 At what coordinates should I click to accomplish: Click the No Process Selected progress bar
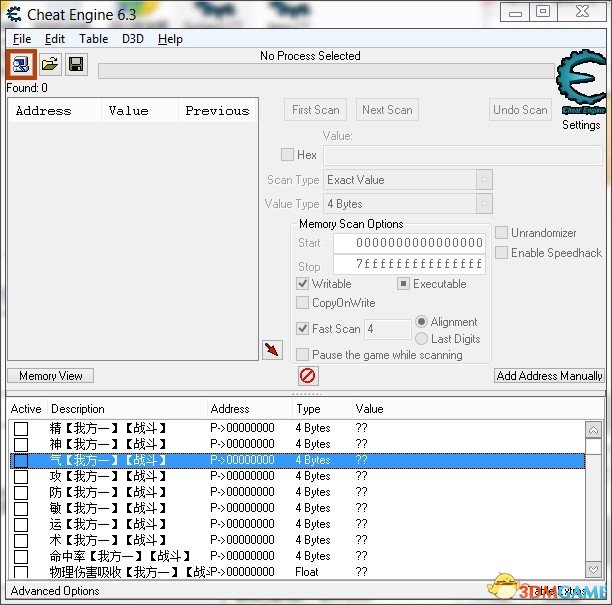[x=326, y=71]
